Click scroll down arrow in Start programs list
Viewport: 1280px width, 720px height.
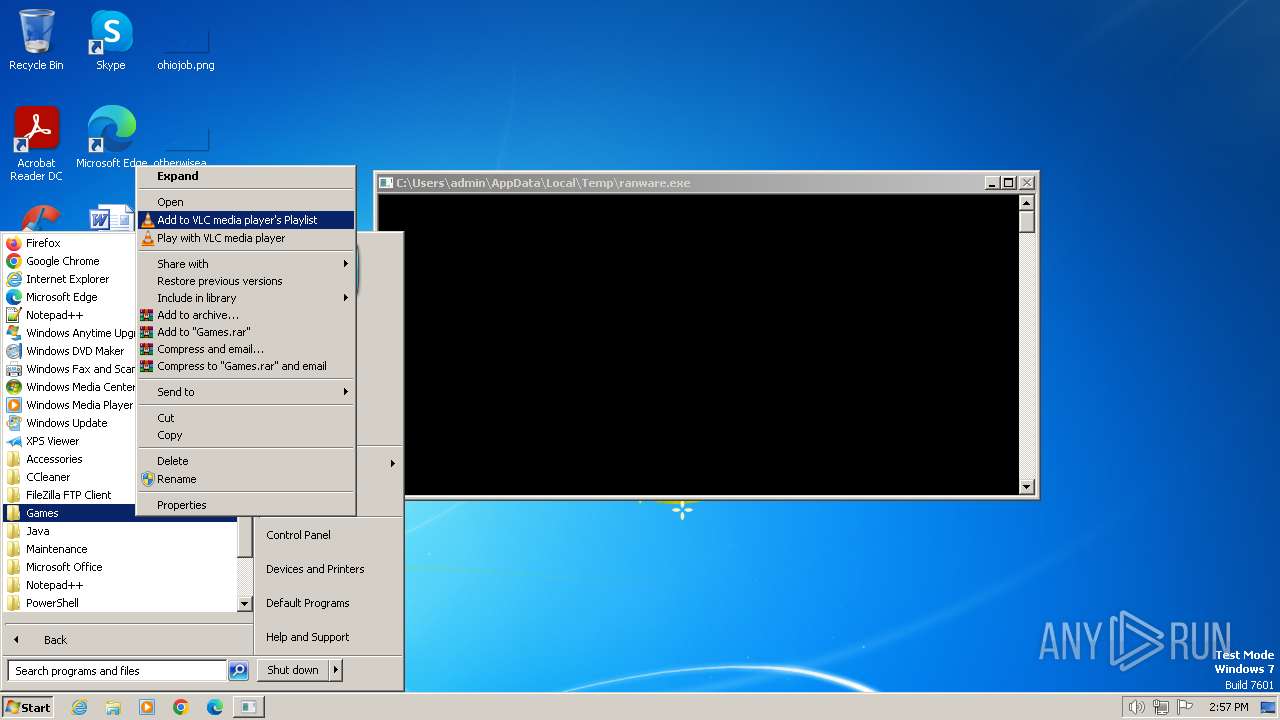tap(244, 604)
